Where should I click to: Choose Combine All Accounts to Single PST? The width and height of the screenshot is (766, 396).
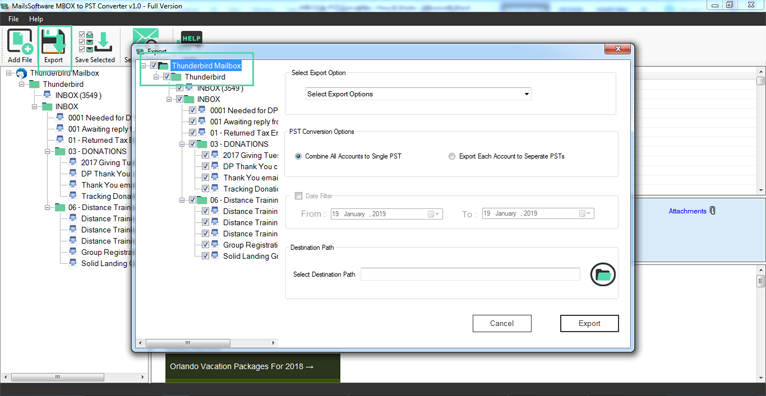coord(298,157)
